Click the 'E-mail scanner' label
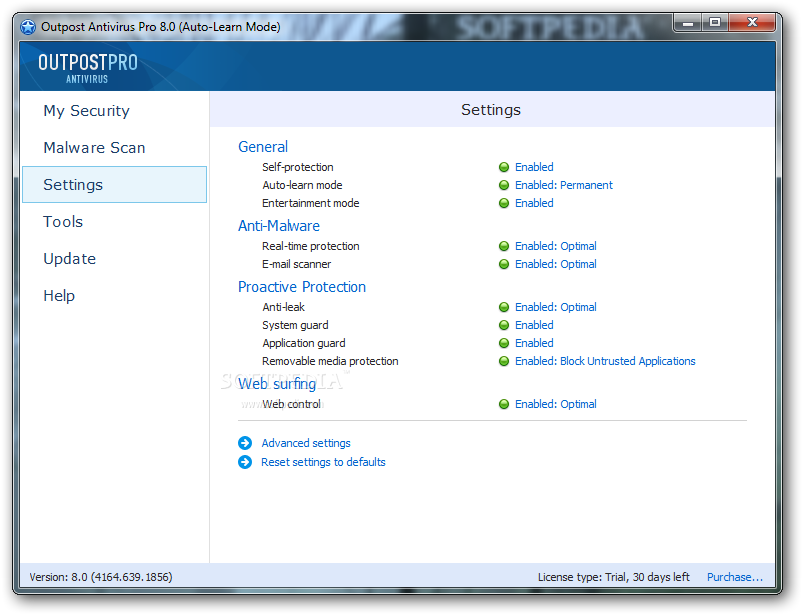 coord(297,264)
